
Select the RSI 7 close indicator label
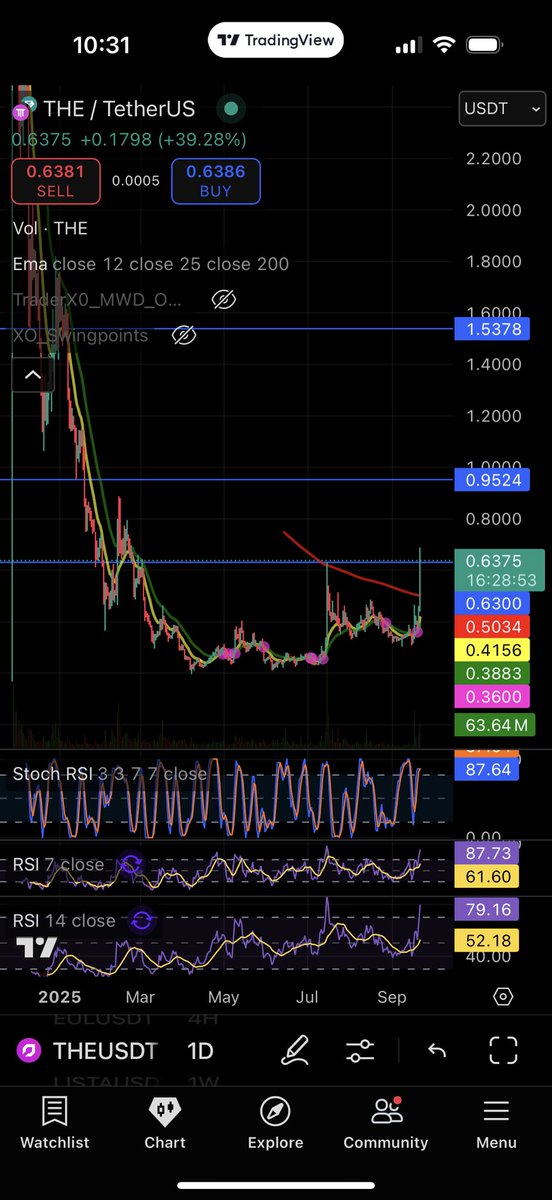(x=58, y=864)
